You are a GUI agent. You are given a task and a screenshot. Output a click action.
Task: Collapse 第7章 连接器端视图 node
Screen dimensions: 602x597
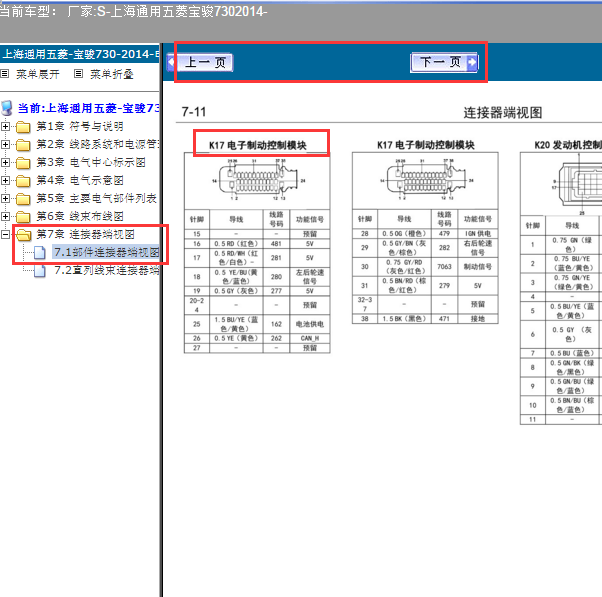point(5,234)
